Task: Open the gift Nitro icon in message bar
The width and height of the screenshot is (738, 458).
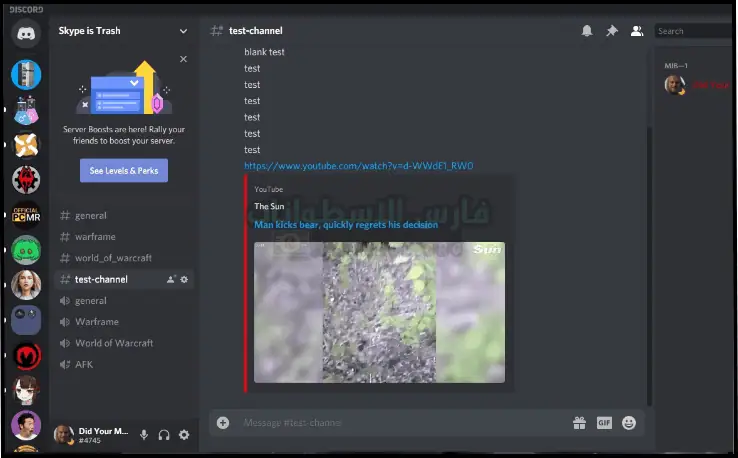Action: point(579,423)
